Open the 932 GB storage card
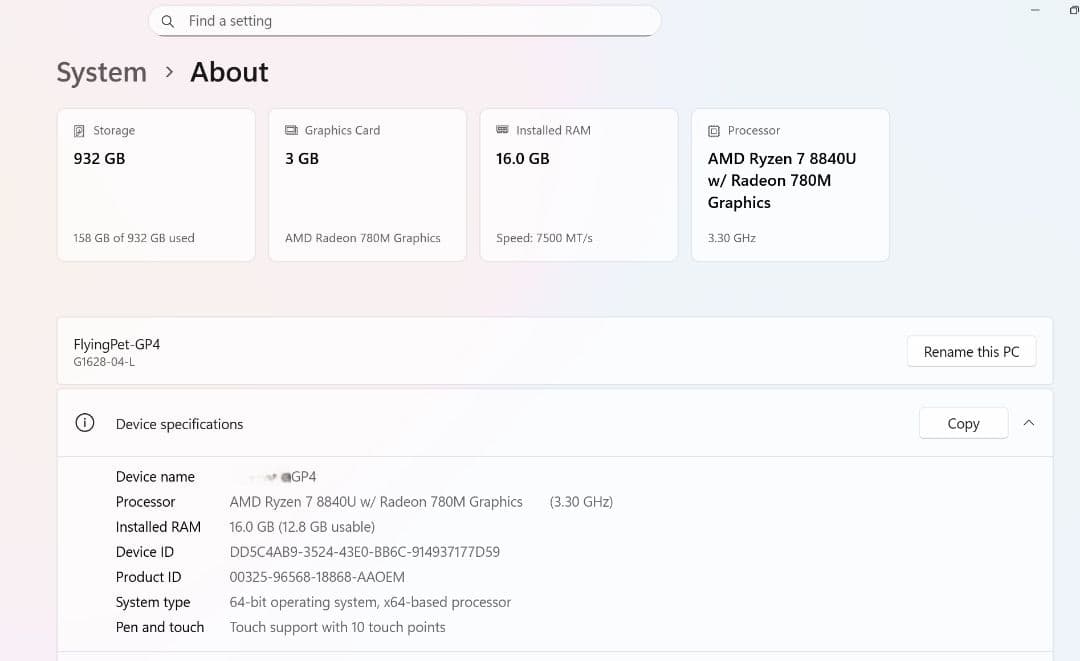This screenshot has height=661, width=1080. [x=156, y=185]
